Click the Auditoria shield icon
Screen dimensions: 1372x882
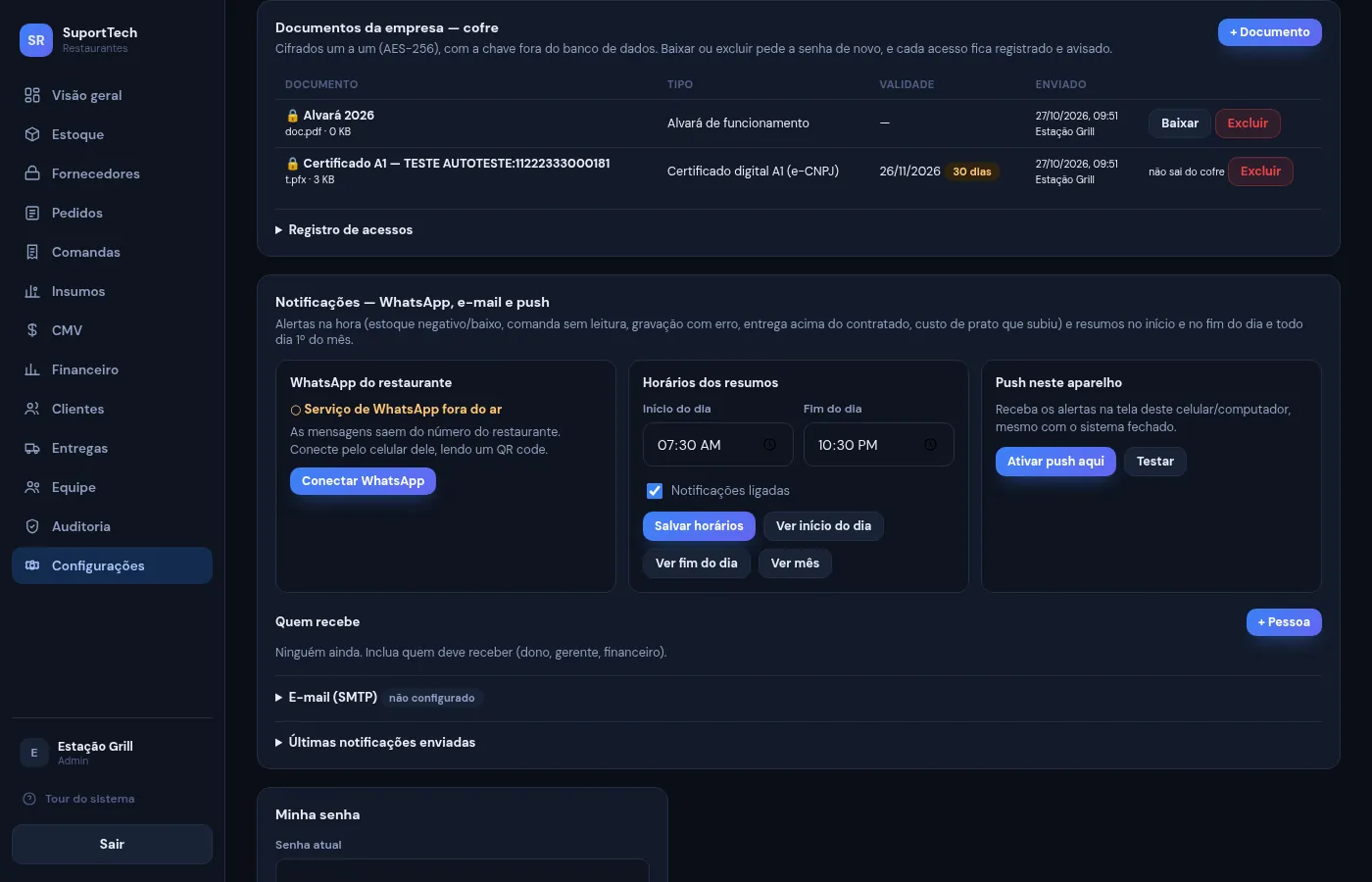pyautogui.click(x=32, y=526)
